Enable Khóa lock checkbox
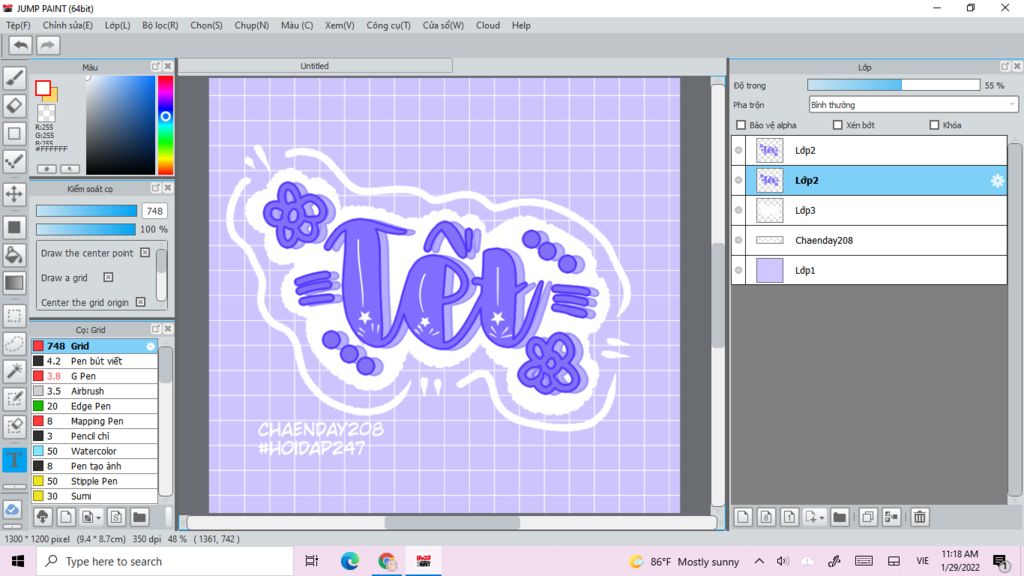1024x576 pixels. click(x=934, y=125)
